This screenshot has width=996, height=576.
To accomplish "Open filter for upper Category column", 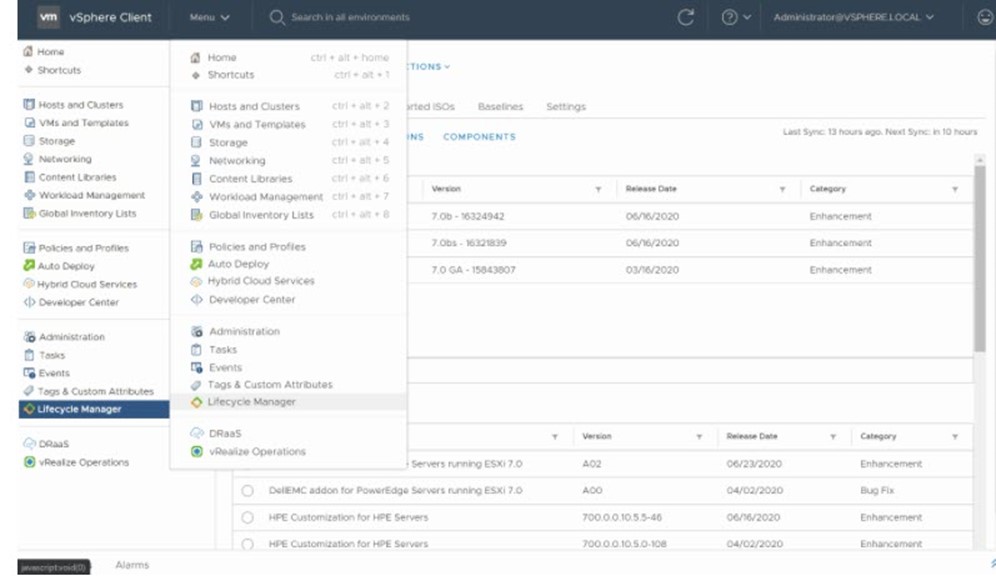I will click(955, 189).
